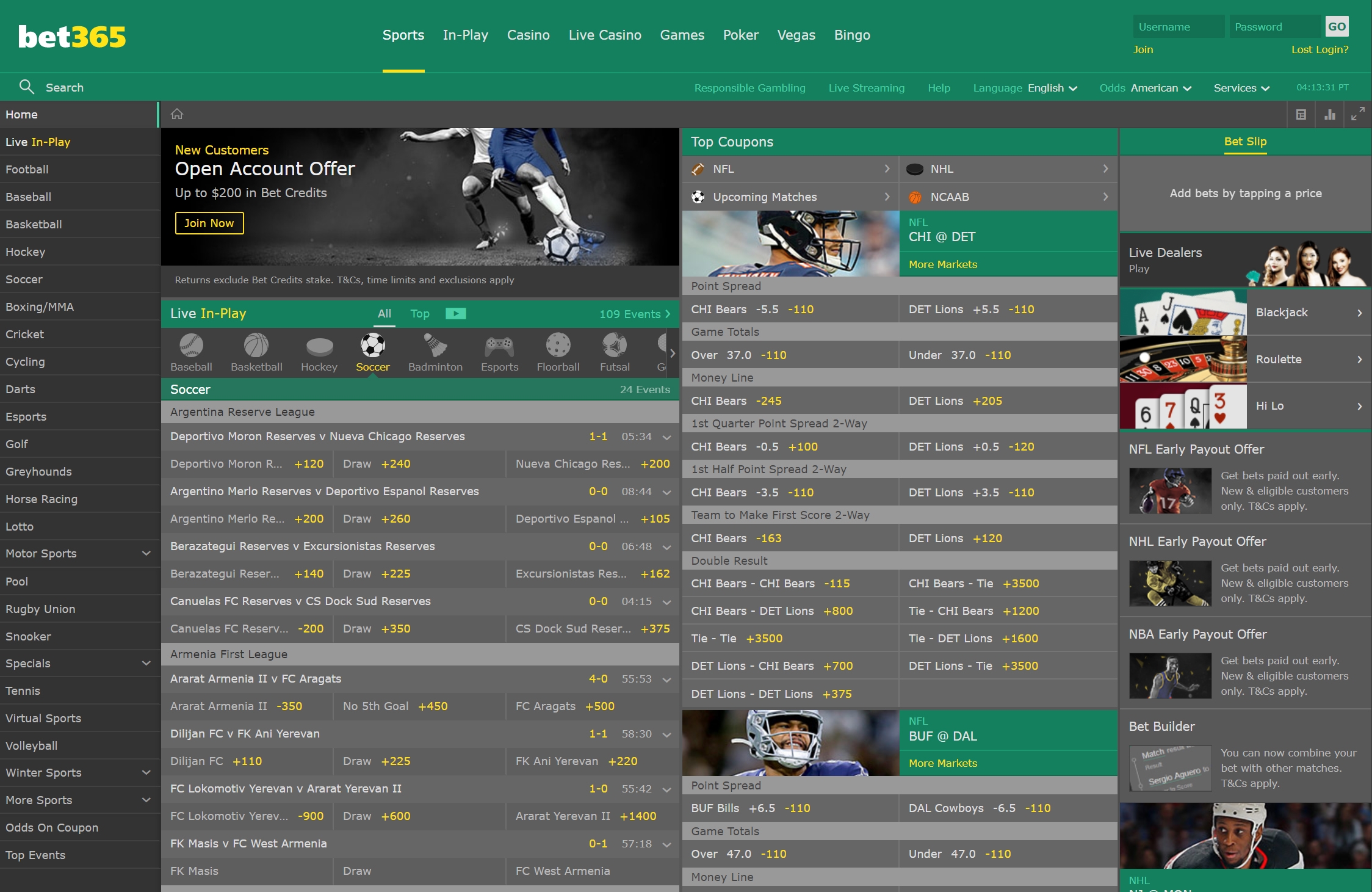Click the expand fullscreen arrows icon

click(1358, 115)
